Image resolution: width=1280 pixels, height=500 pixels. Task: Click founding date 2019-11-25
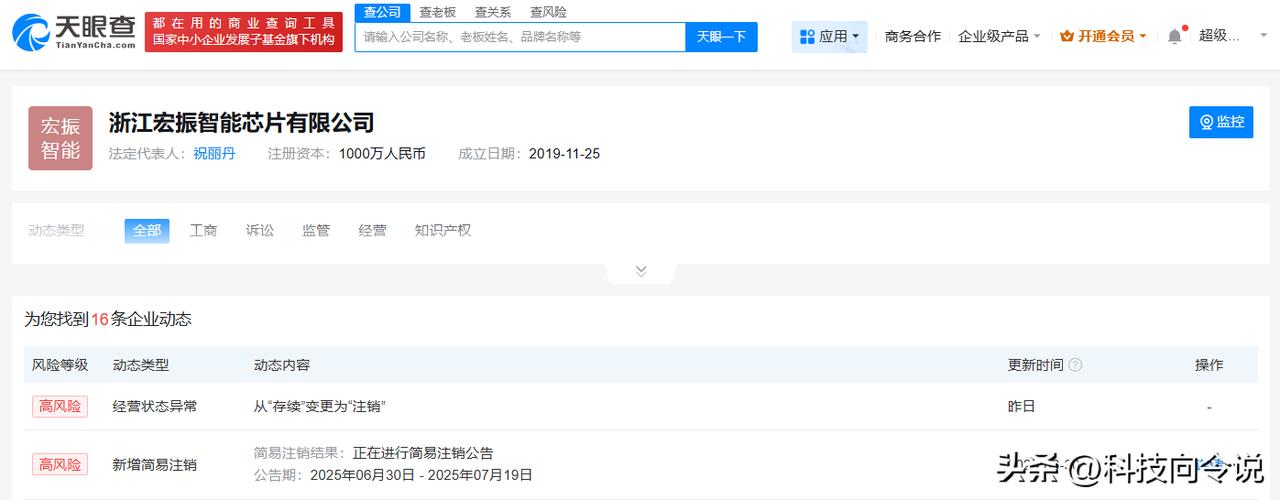click(564, 154)
